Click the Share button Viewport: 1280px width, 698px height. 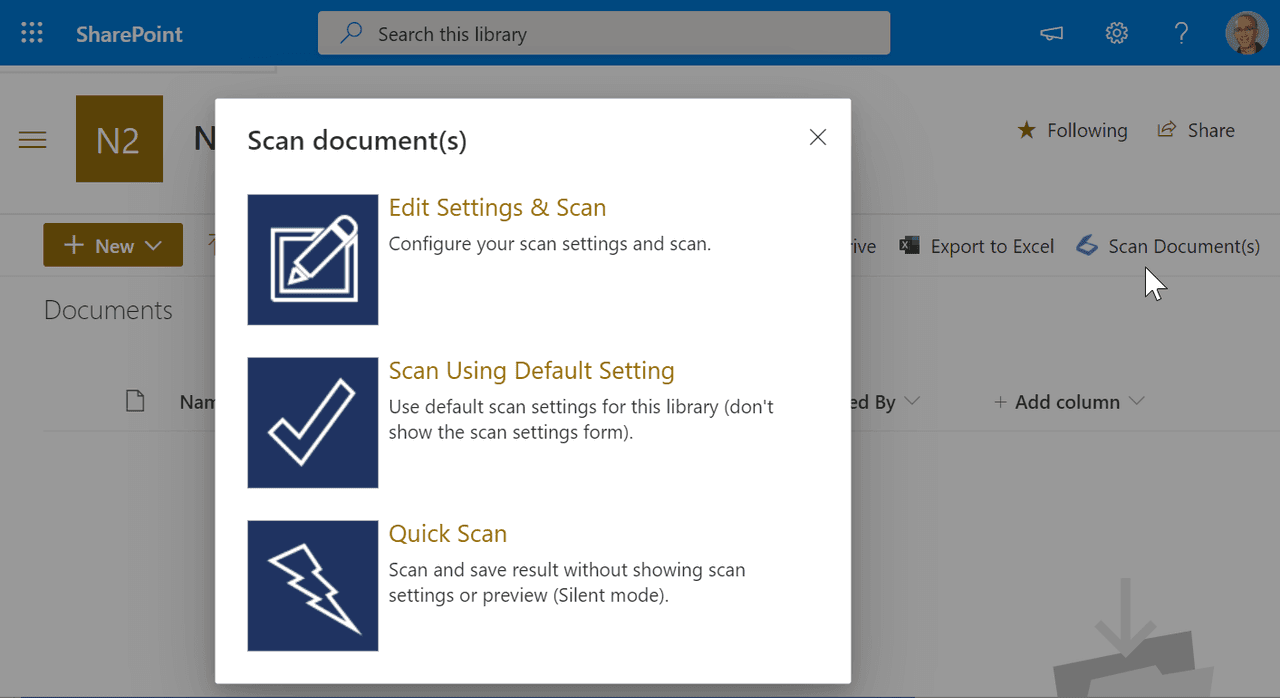pyautogui.click(x=1196, y=130)
